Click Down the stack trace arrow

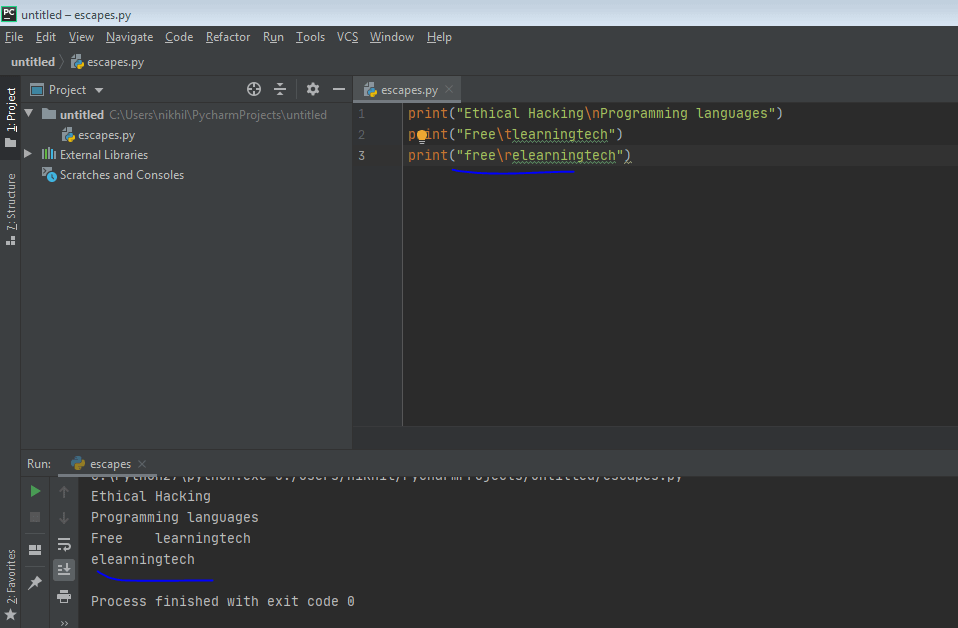[x=64, y=518]
